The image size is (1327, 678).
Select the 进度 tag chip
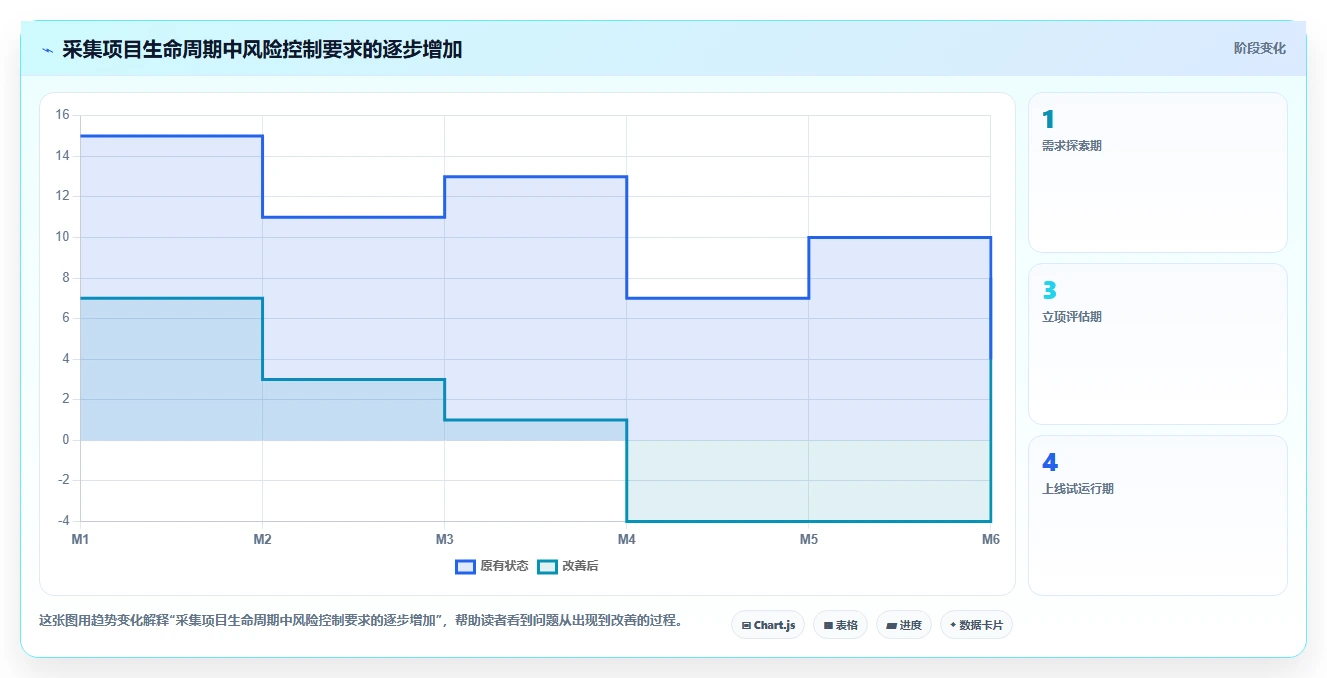[903, 625]
